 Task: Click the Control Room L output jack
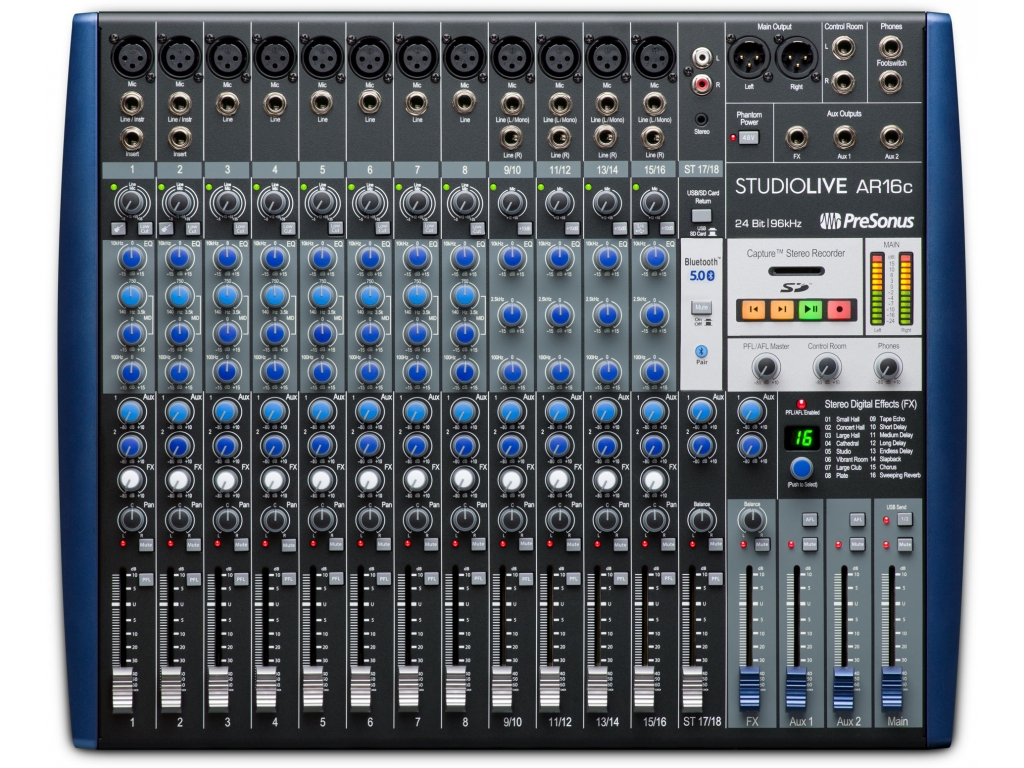(844, 47)
